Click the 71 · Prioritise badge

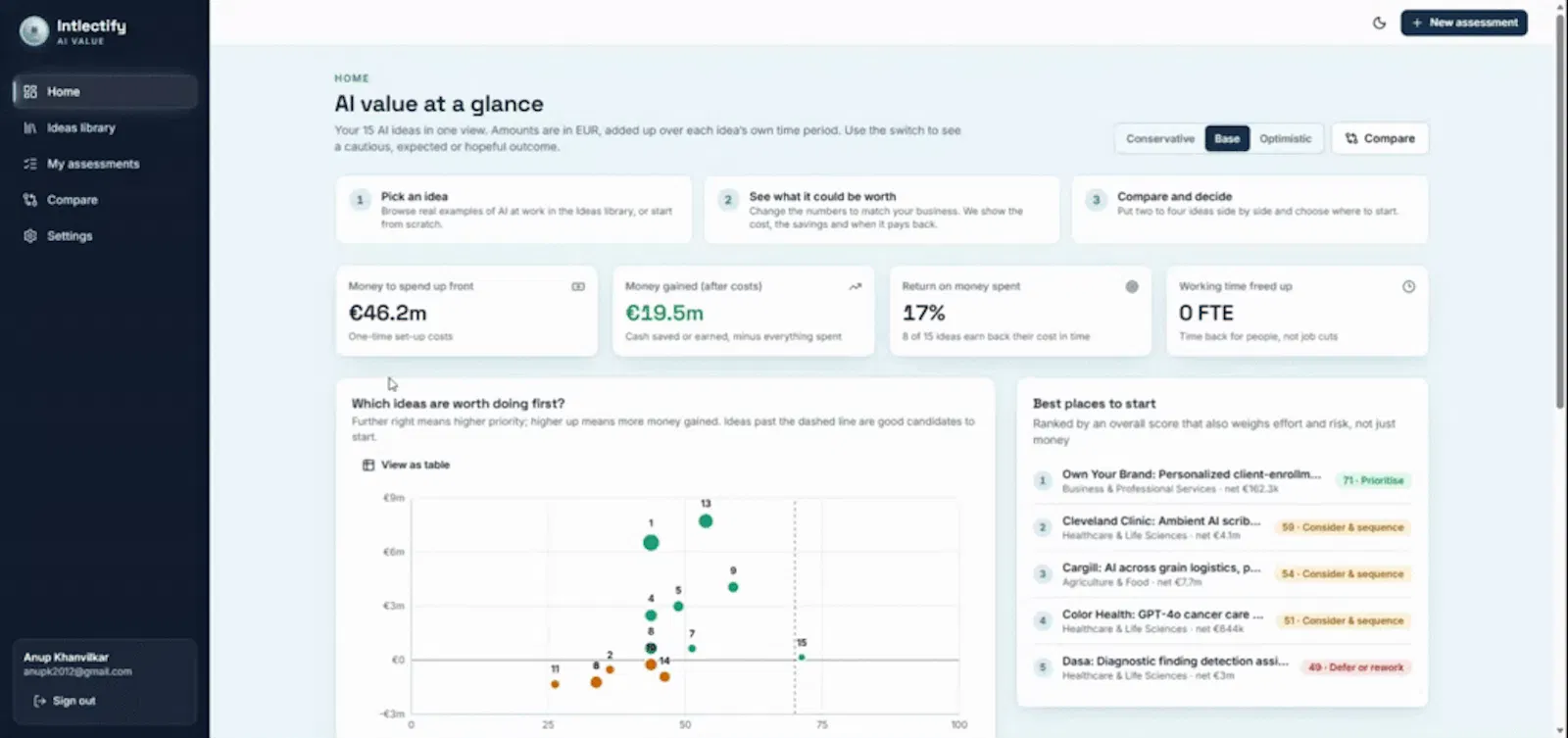click(x=1373, y=480)
